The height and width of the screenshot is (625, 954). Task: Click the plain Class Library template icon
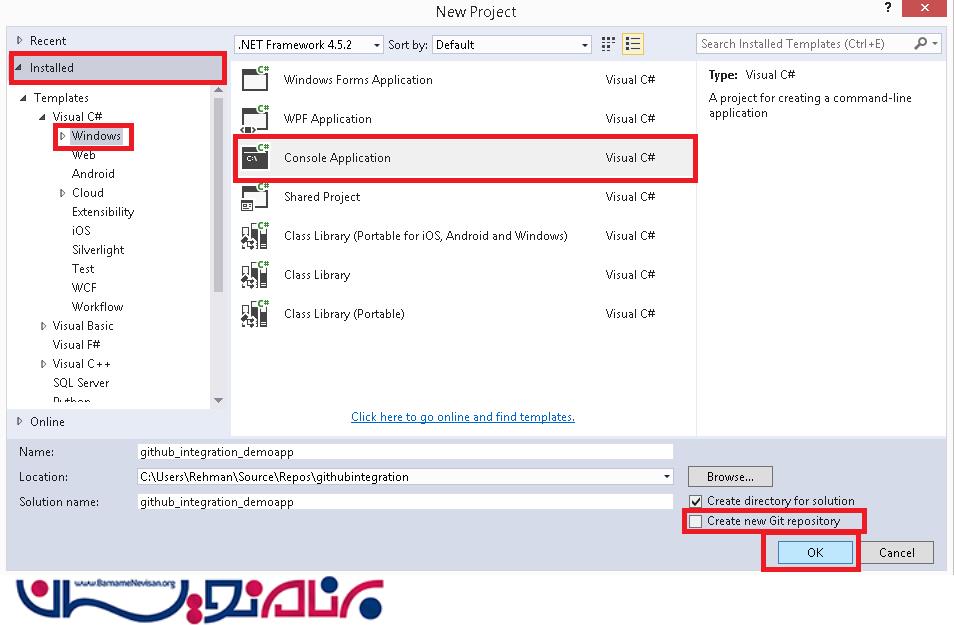coord(255,275)
